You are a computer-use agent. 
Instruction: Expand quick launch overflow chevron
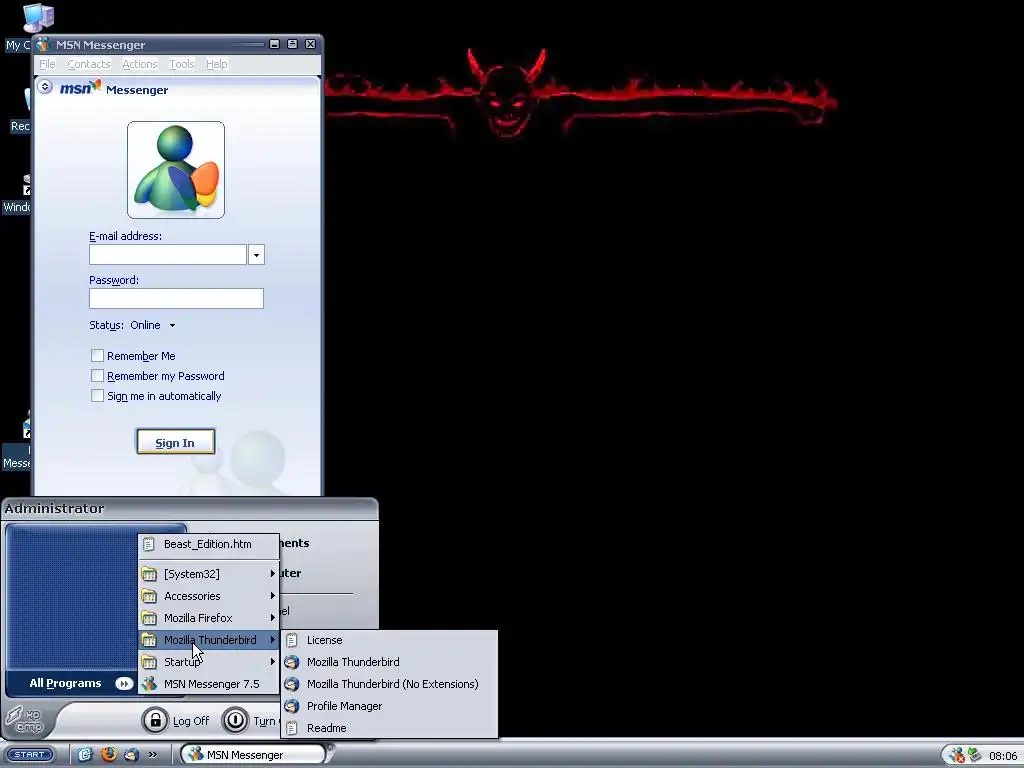pyautogui.click(x=153, y=754)
